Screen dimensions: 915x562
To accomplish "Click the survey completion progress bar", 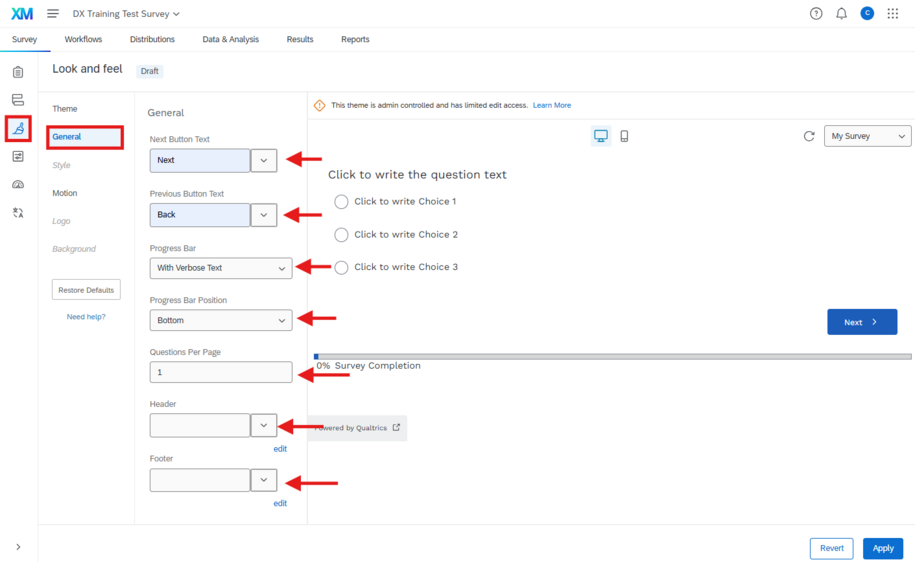I will coord(613,356).
